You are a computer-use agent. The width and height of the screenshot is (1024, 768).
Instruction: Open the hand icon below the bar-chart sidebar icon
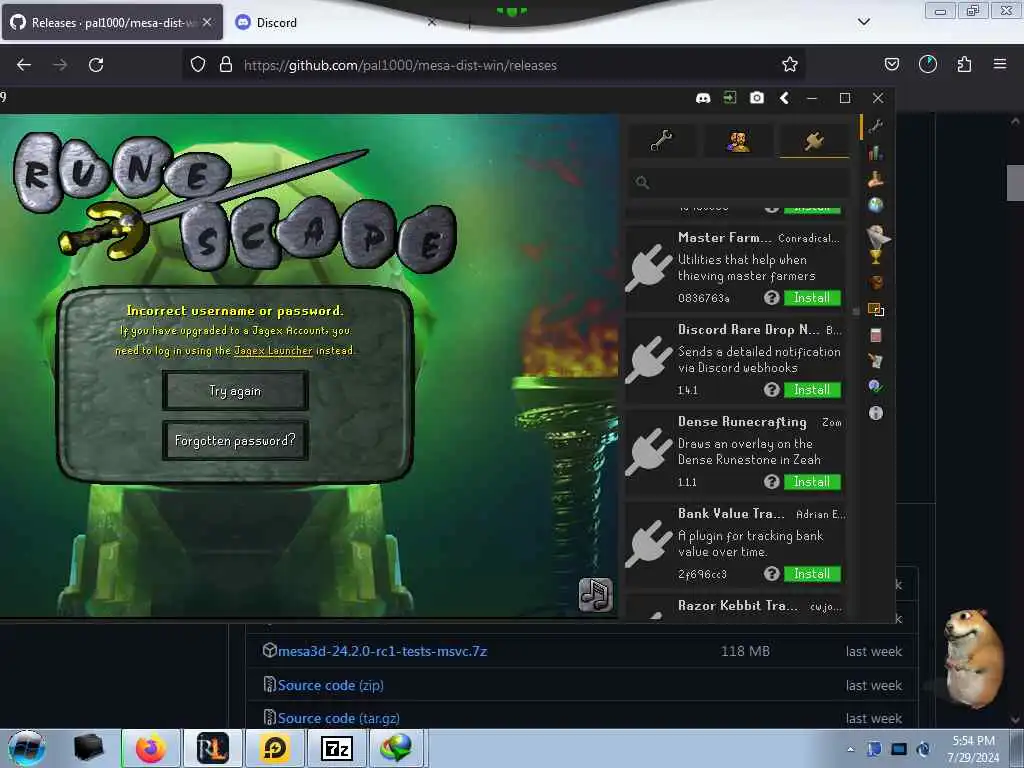click(x=876, y=178)
